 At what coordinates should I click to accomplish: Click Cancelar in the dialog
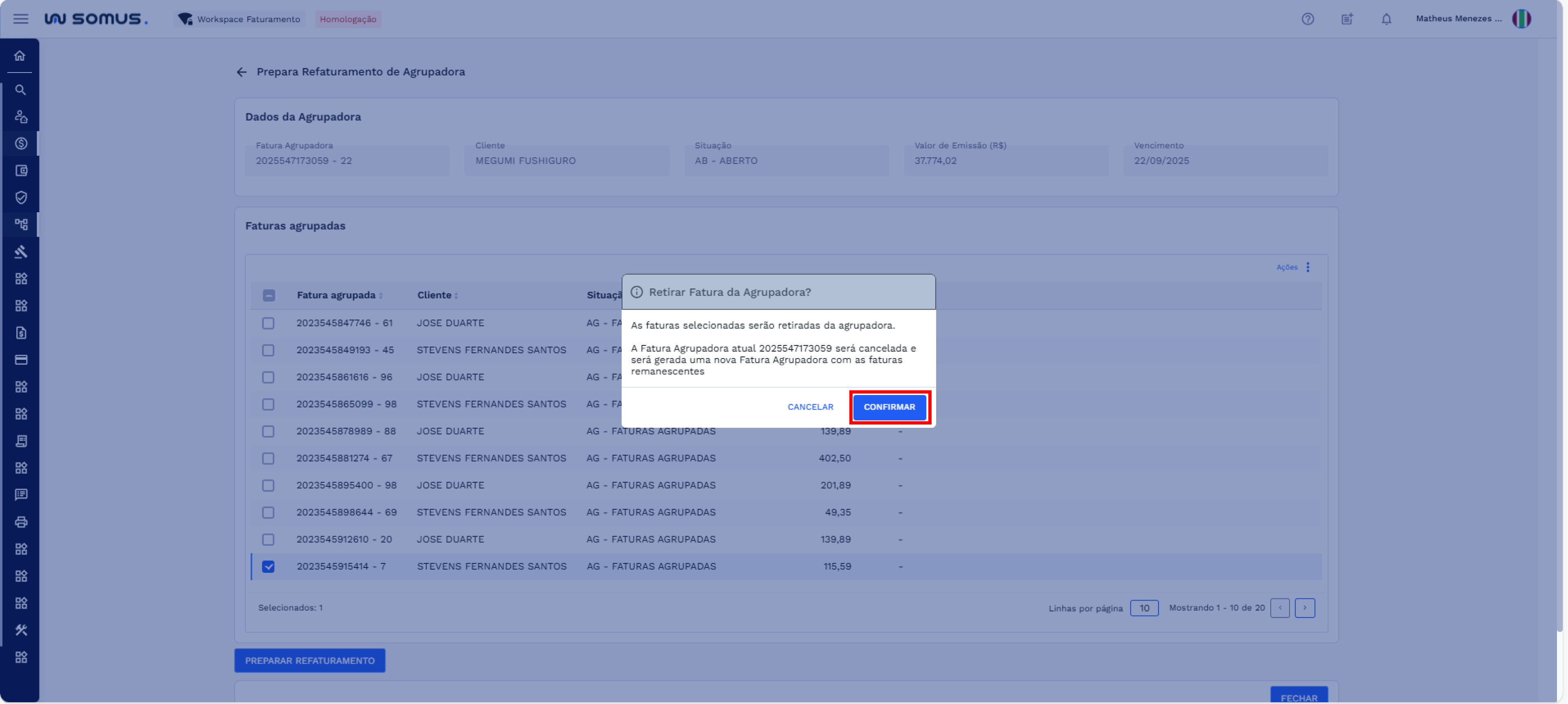(809, 407)
